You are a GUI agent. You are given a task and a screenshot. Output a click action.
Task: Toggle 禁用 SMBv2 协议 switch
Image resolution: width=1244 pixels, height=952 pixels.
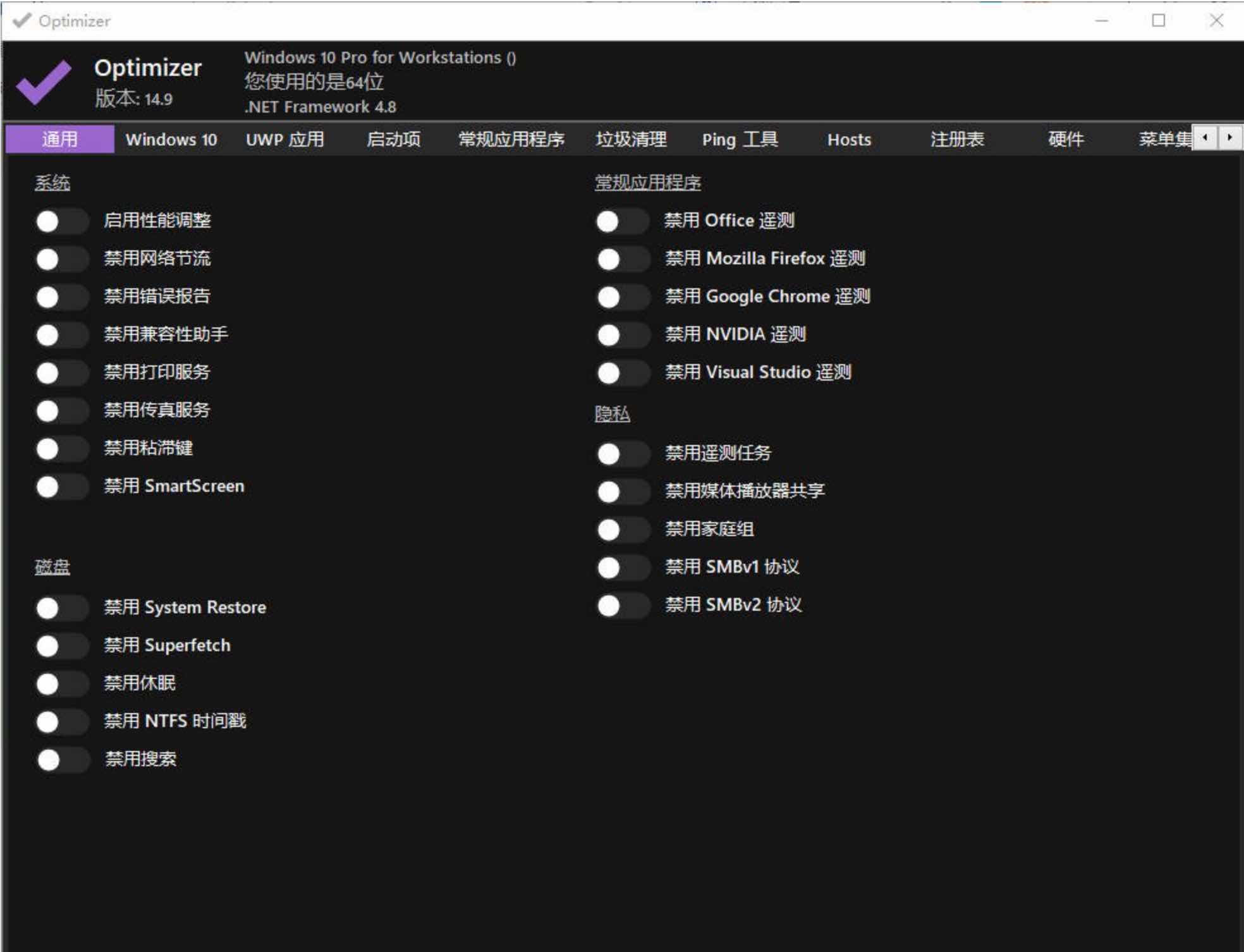click(x=623, y=606)
